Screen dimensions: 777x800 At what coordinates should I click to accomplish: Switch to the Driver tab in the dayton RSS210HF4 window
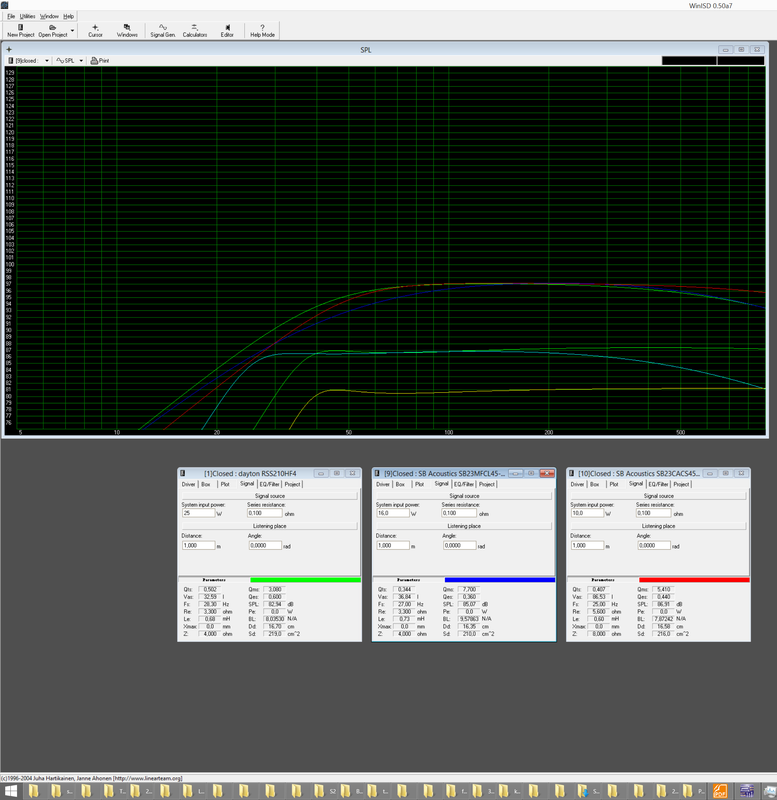click(188, 484)
